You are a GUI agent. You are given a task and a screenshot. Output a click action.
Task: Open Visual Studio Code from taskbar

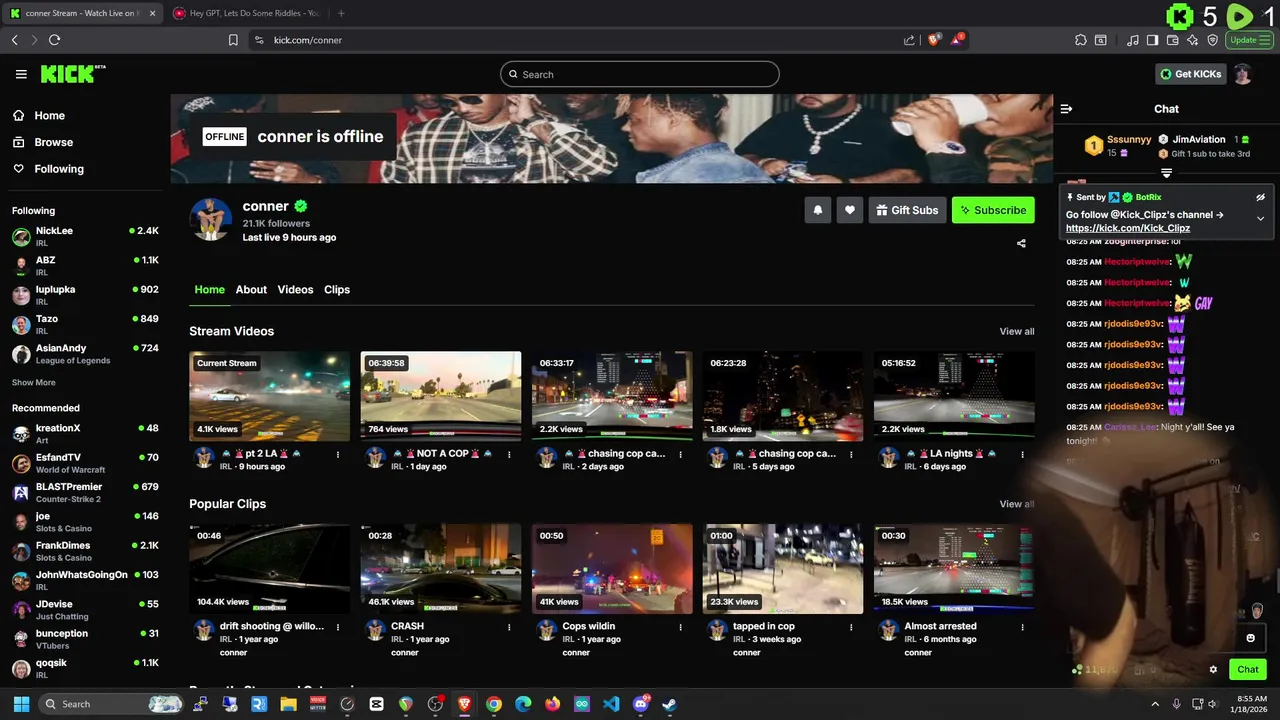(612, 704)
